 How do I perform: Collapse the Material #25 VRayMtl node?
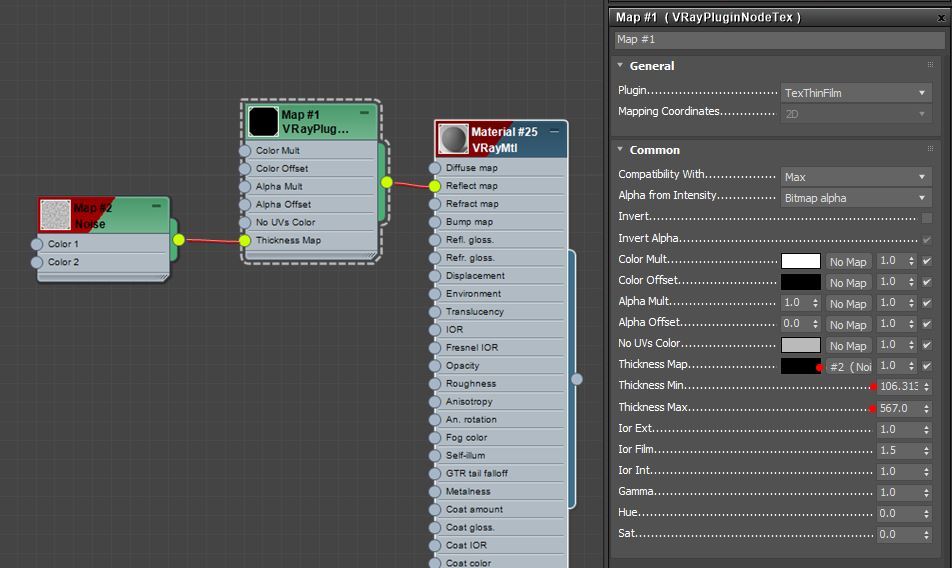(554, 131)
